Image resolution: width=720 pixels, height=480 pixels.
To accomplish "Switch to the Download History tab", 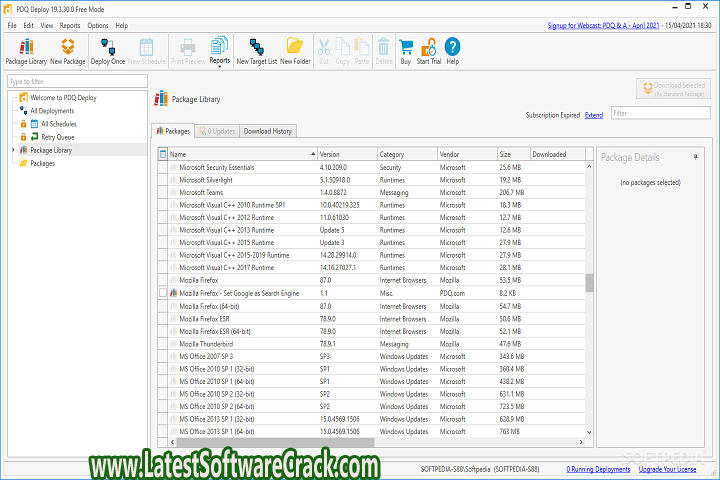I will (x=268, y=131).
